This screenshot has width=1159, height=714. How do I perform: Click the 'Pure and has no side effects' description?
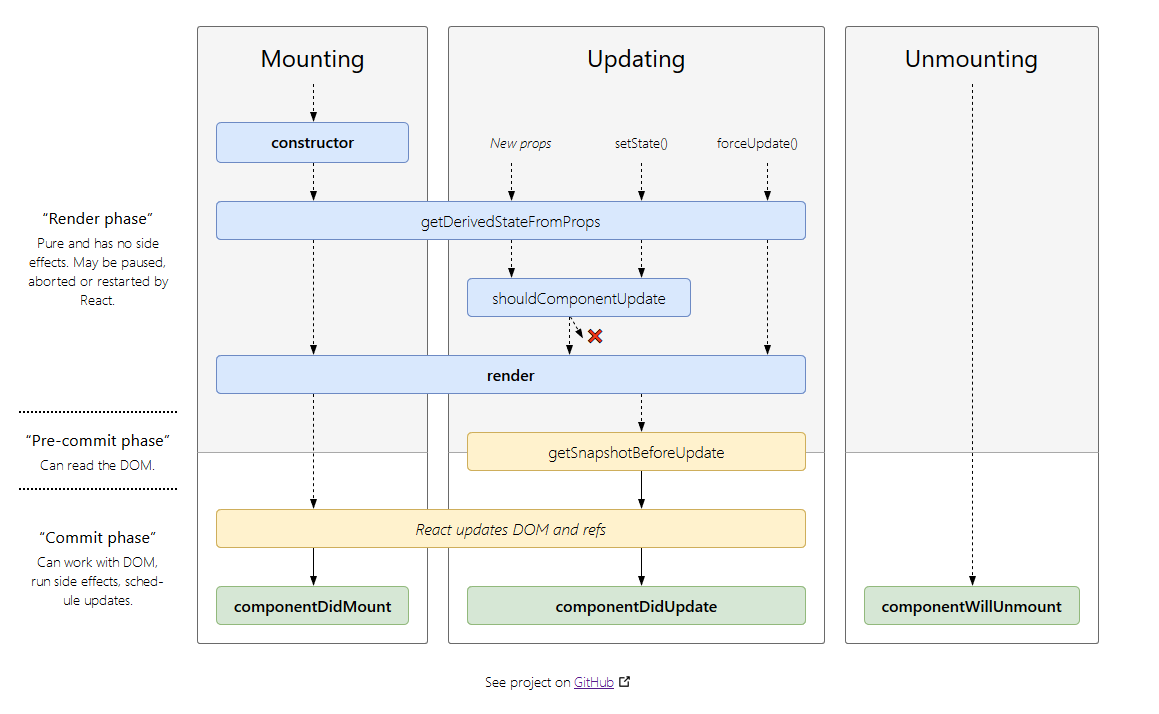click(x=98, y=271)
